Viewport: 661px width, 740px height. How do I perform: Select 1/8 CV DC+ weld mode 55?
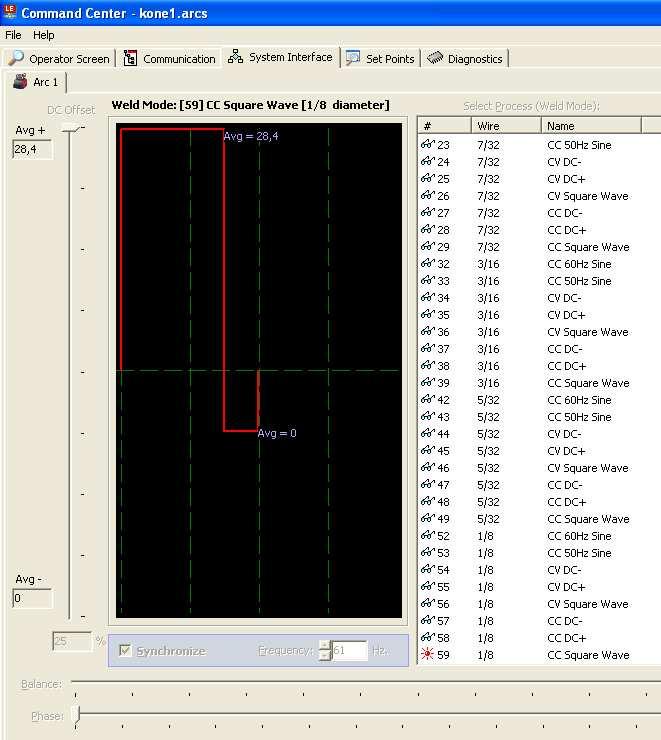click(539, 587)
